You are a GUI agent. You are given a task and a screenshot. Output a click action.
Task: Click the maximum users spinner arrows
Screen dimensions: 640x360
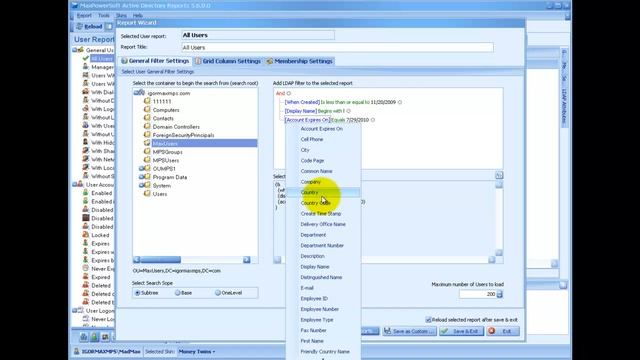tap(500, 294)
